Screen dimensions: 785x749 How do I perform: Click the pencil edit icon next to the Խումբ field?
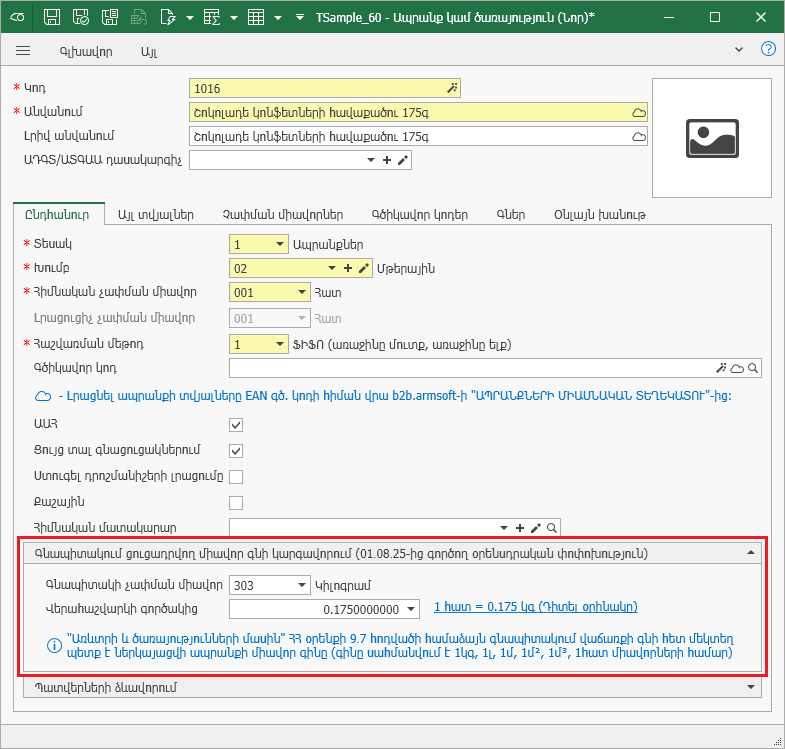coord(364,268)
